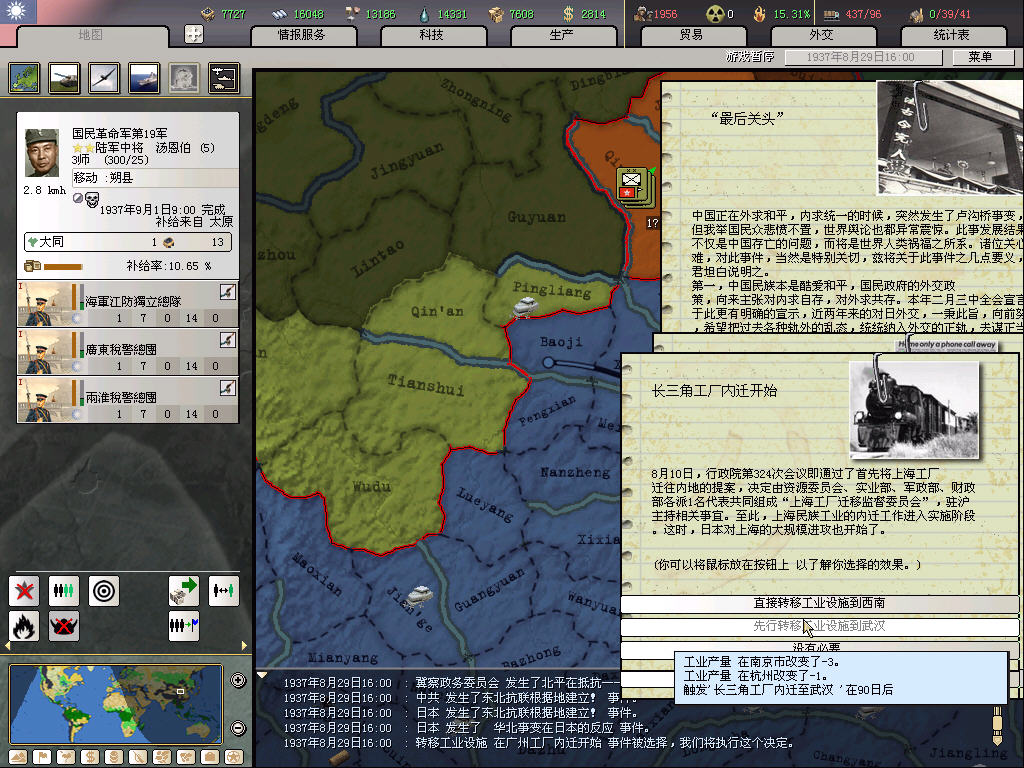Click the log entry about 转移工业设施
The image size is (1024, 768).
[x=537, y=743]
